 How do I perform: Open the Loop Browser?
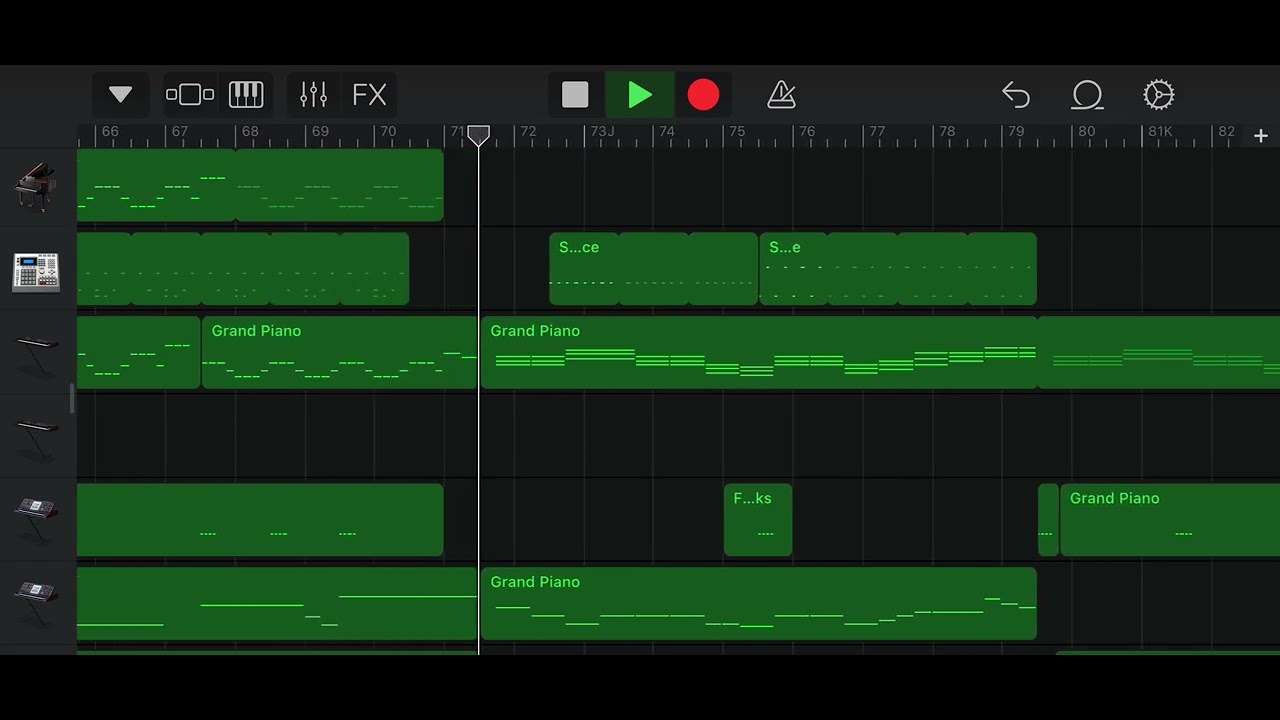(x=1087, y=95)
